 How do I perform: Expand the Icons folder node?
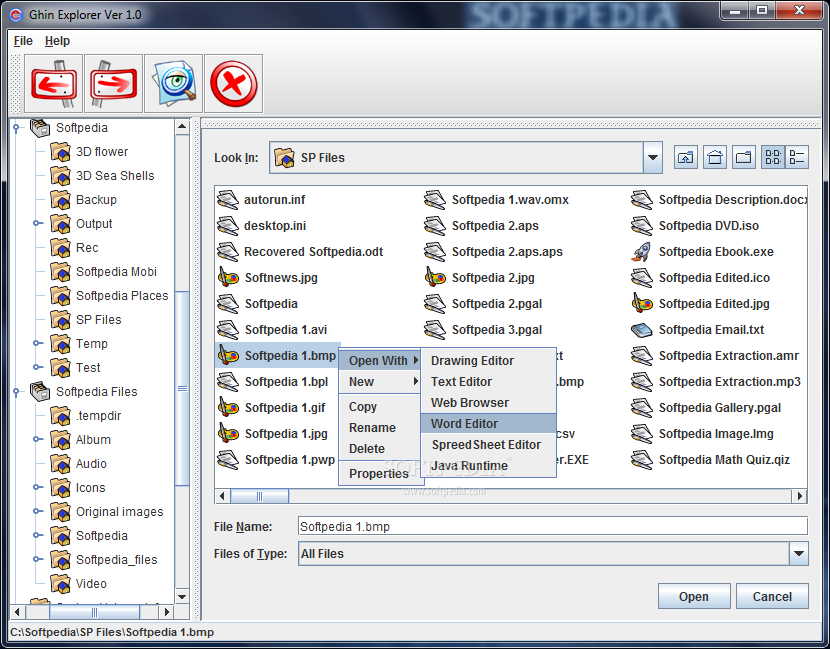(x=36, y=487)
